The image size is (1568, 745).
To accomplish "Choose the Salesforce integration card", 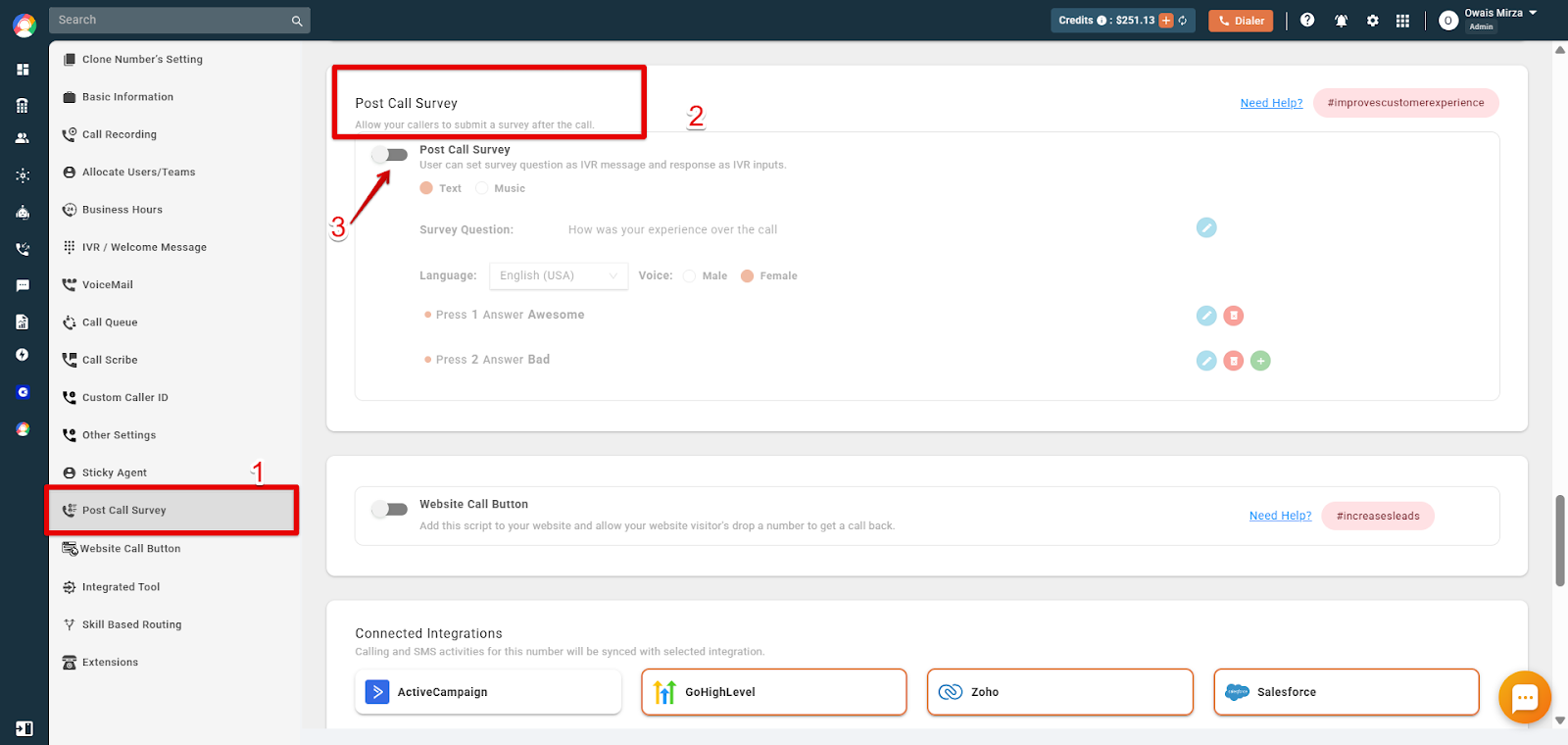I will 1347,692.
